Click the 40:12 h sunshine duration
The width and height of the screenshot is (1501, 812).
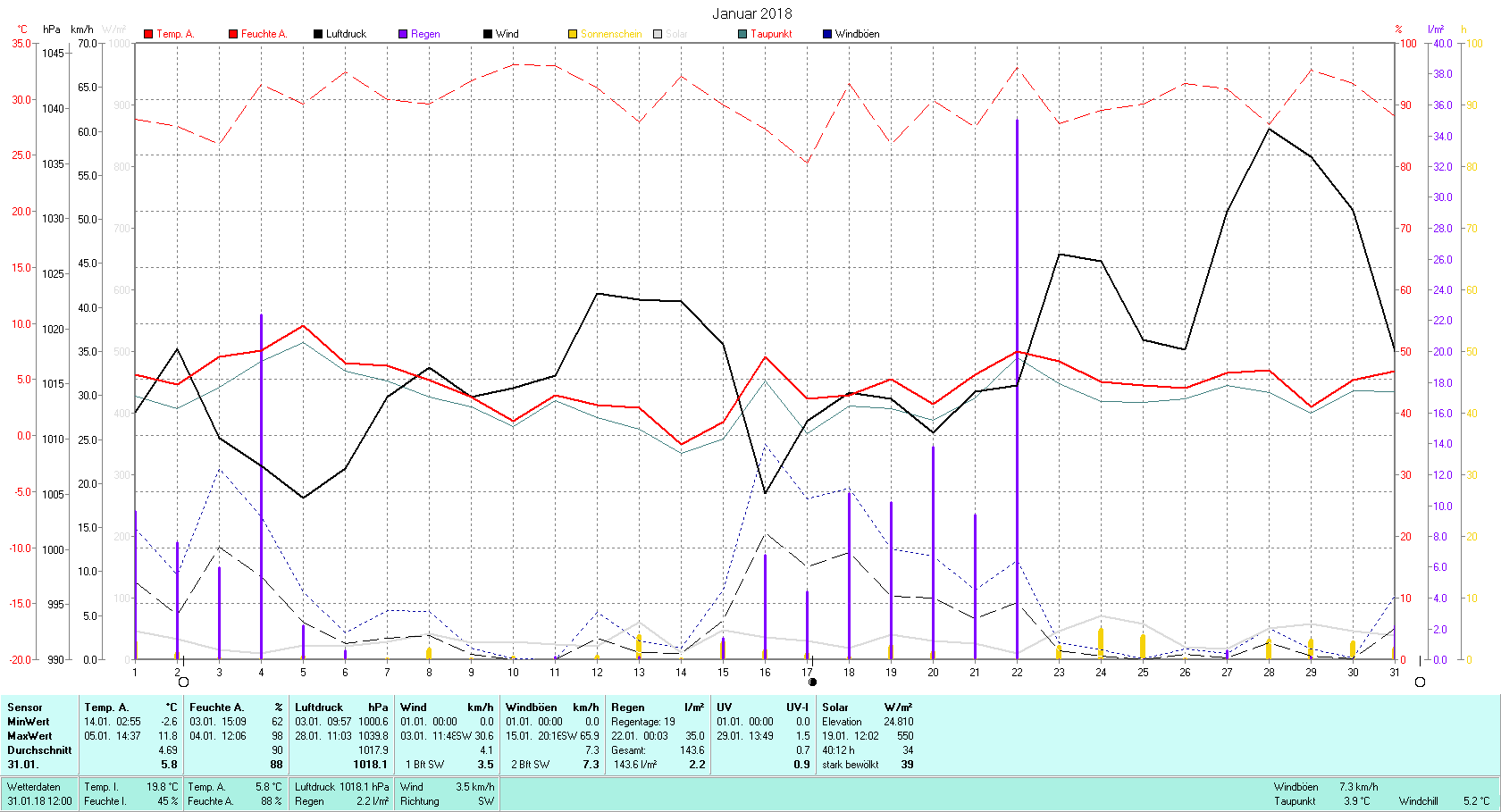(838, 750)
